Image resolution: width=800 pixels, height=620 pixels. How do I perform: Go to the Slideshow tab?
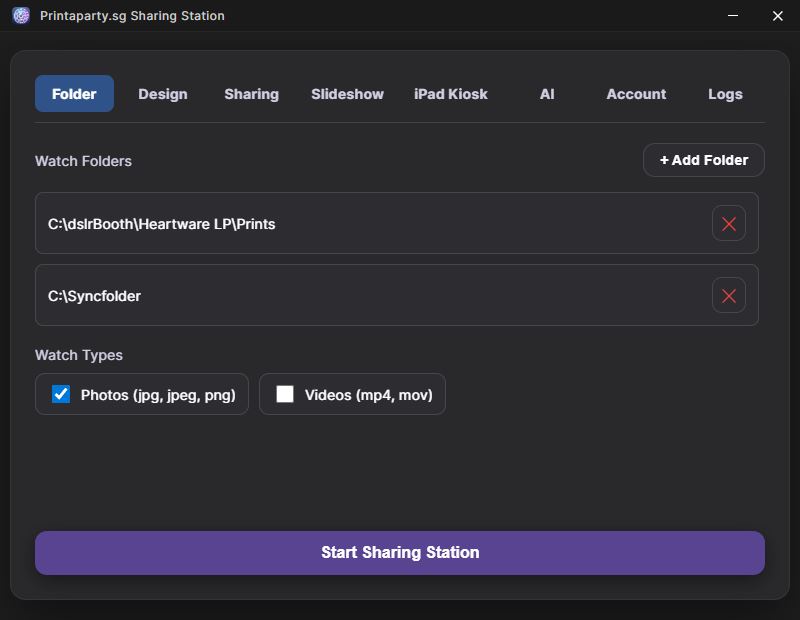click(x=347, y=94)
